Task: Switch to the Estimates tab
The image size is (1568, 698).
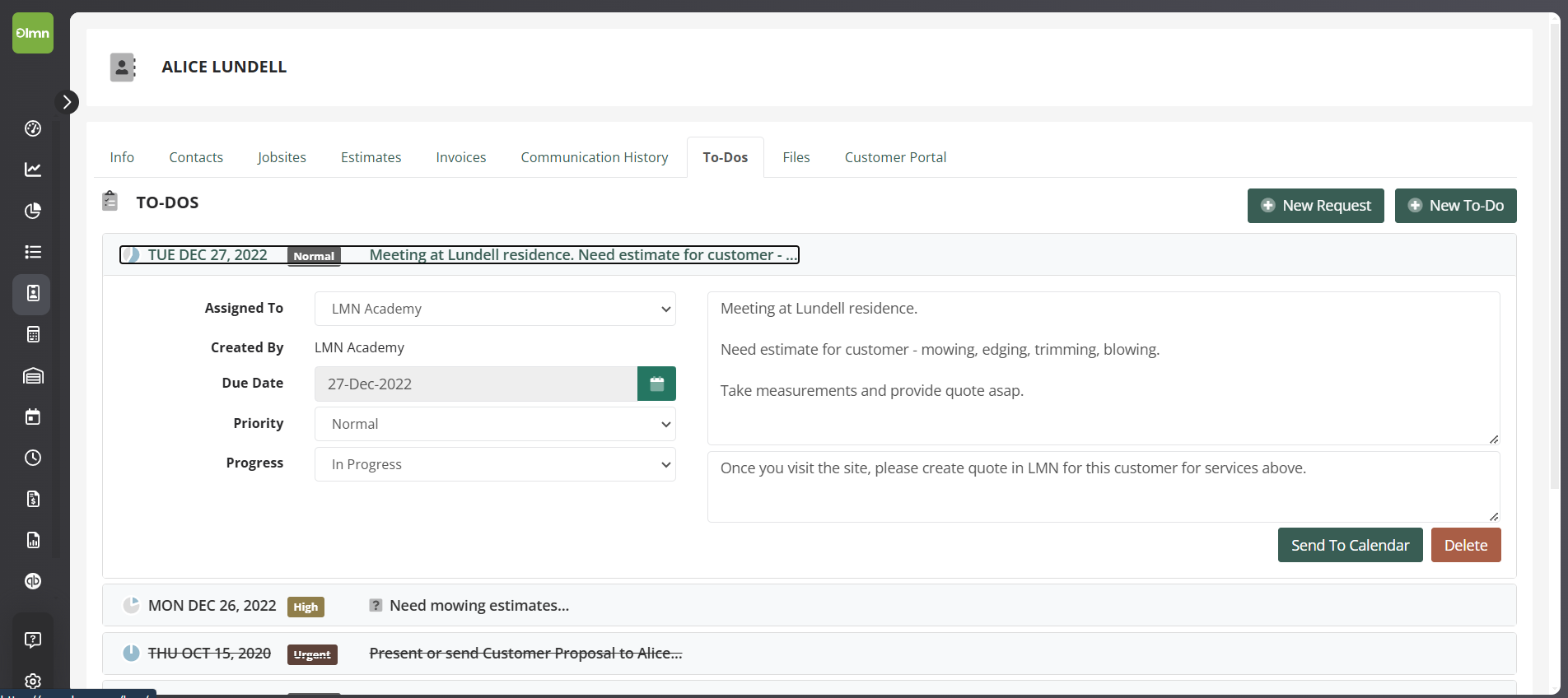Action: [x=371, y=157]
